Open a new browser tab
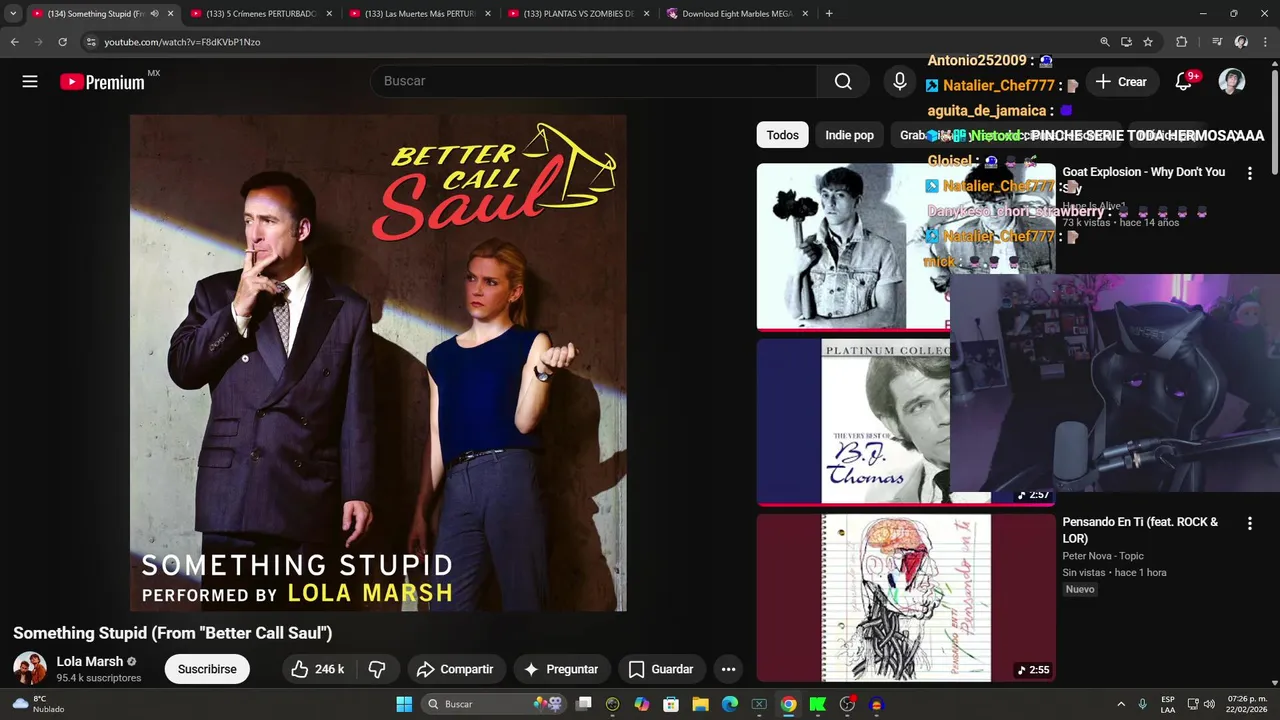 point(829,14)
